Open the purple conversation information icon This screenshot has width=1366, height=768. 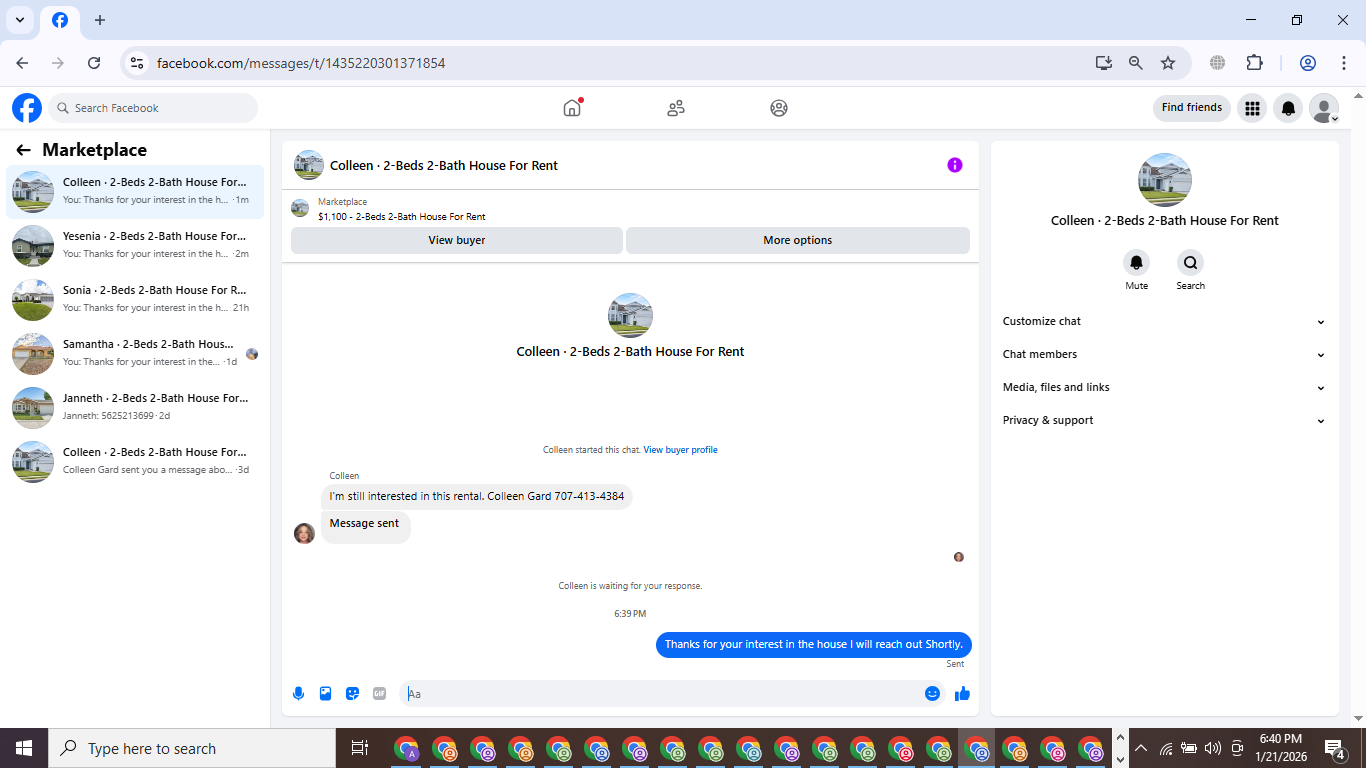coord(955,165)
